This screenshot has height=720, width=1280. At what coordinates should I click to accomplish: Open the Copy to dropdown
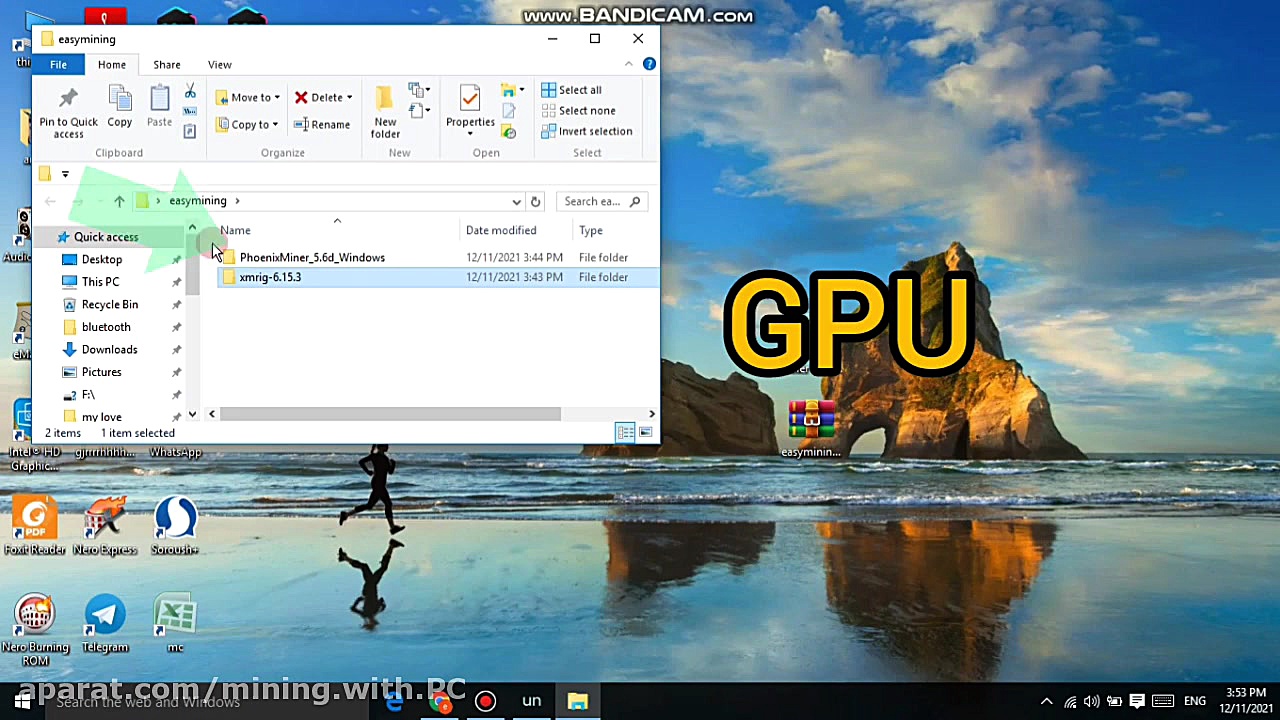pos(247,125)
